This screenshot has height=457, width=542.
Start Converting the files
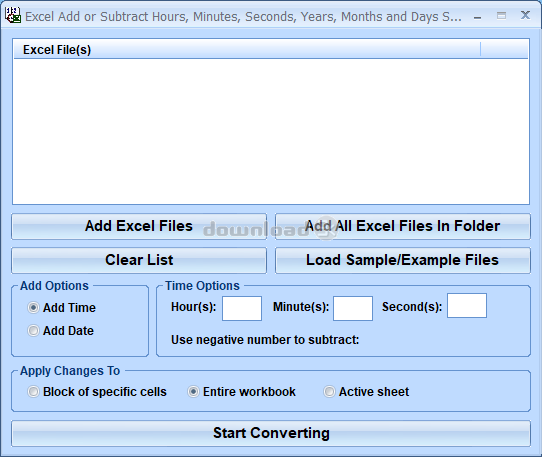[x=271, y=433]
